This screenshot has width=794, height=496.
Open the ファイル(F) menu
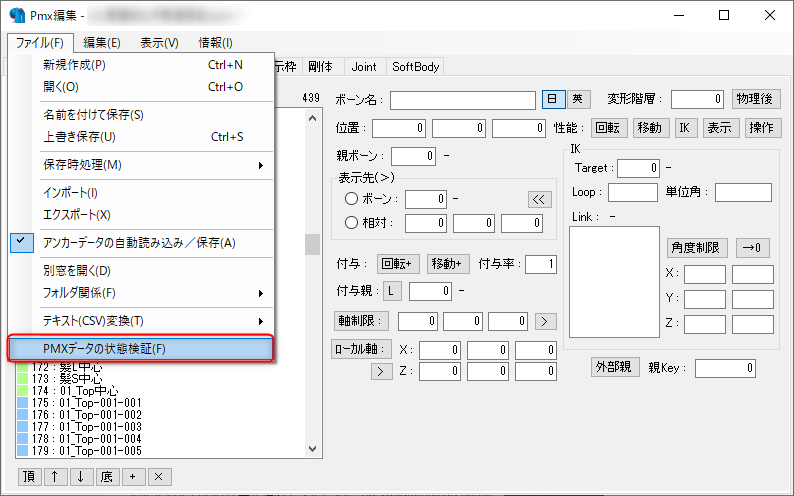point(40,43)
